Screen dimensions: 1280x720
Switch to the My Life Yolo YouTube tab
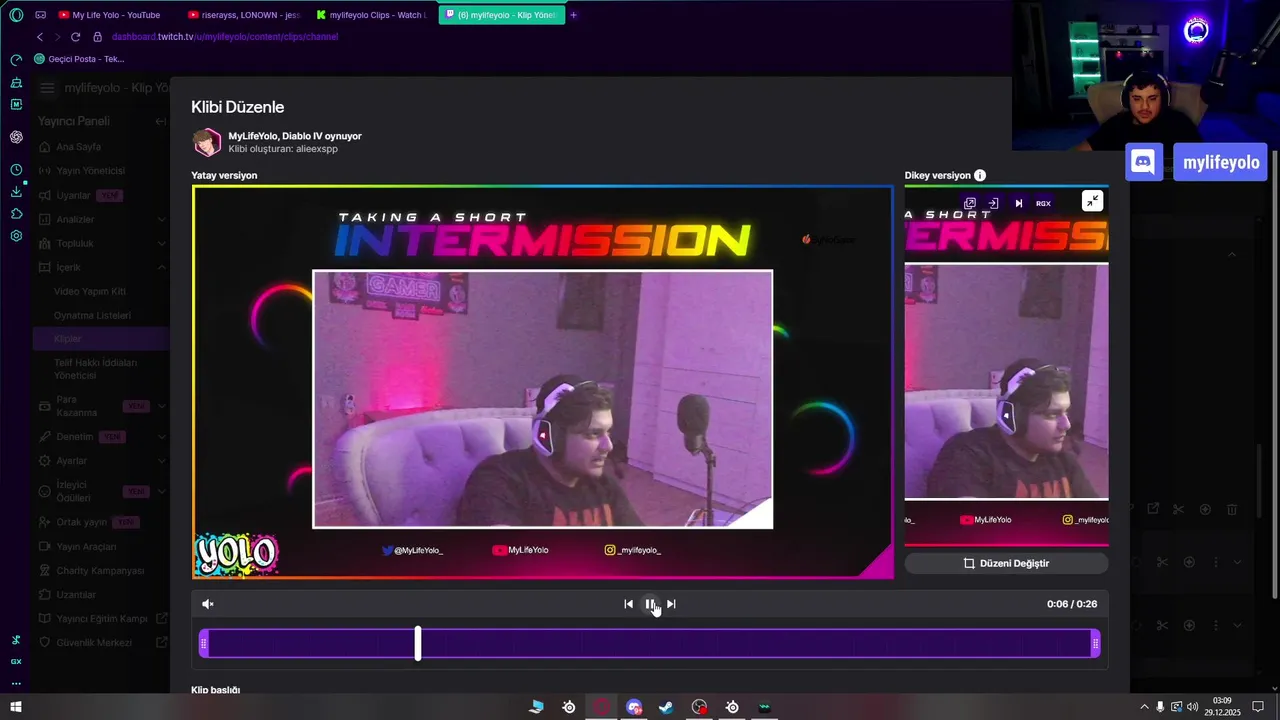[115, 15]
